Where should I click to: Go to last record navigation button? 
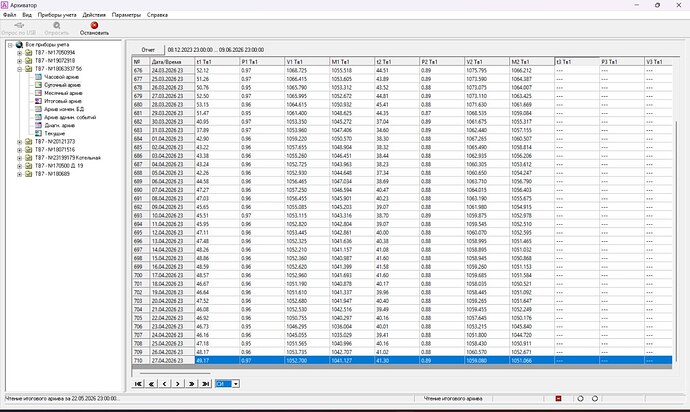pos(205,384)
